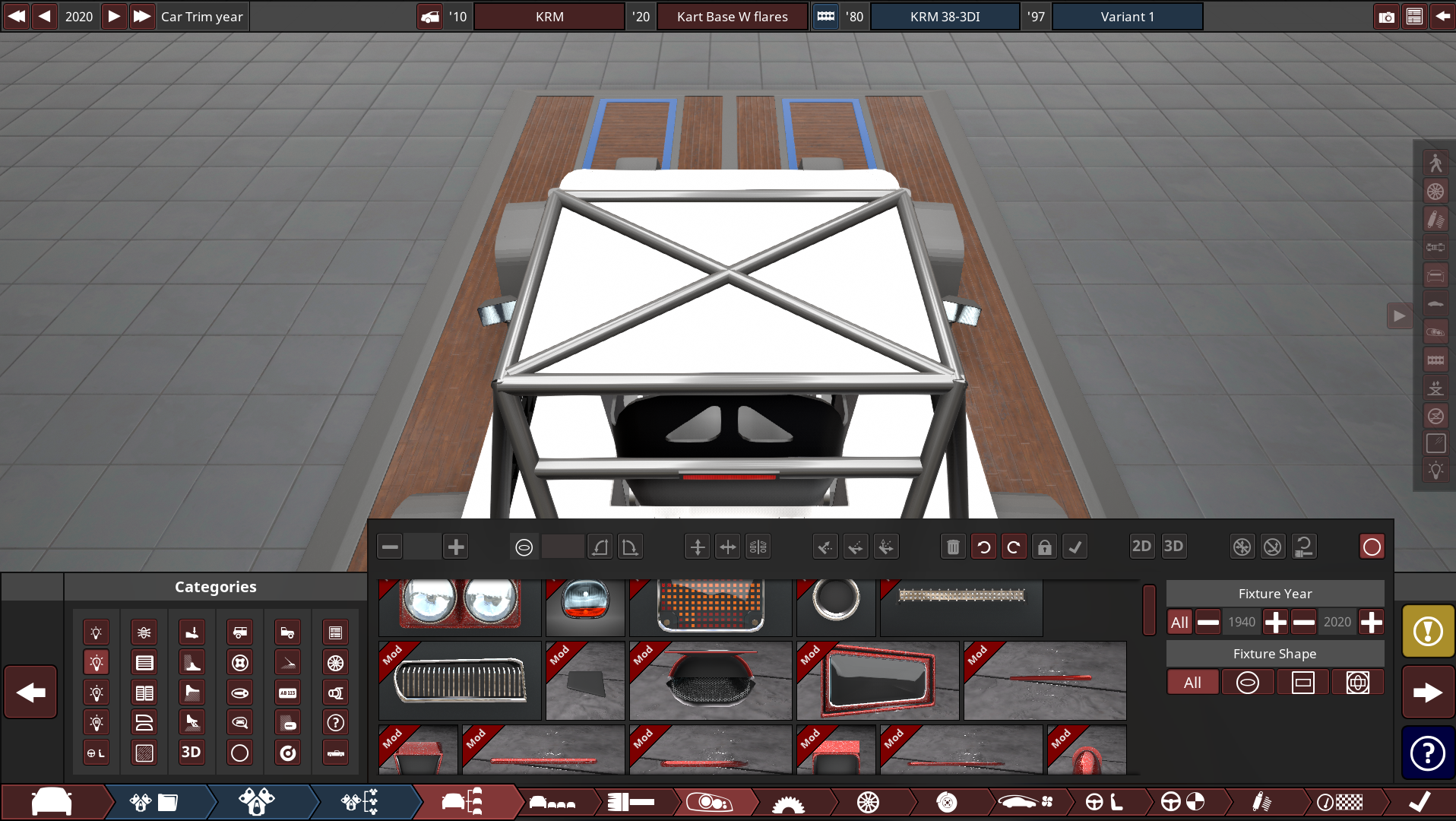Click the horizontal move arrows icon

727,547
